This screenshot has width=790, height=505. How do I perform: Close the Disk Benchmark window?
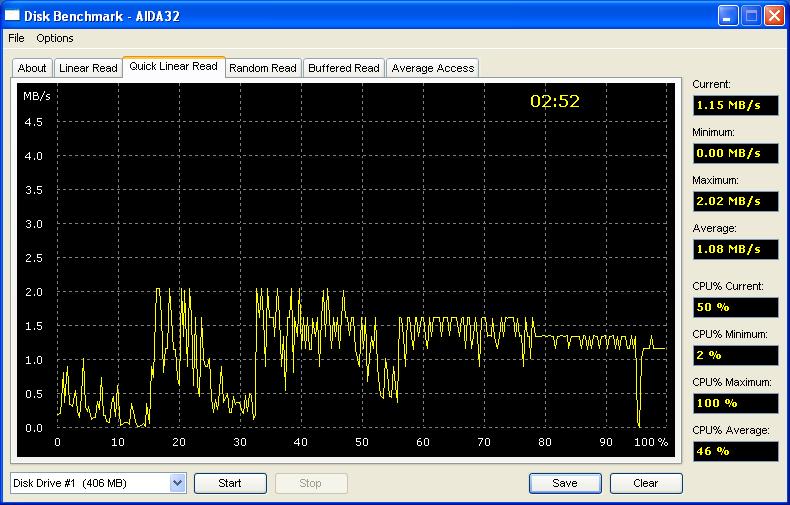click(774, 16)
